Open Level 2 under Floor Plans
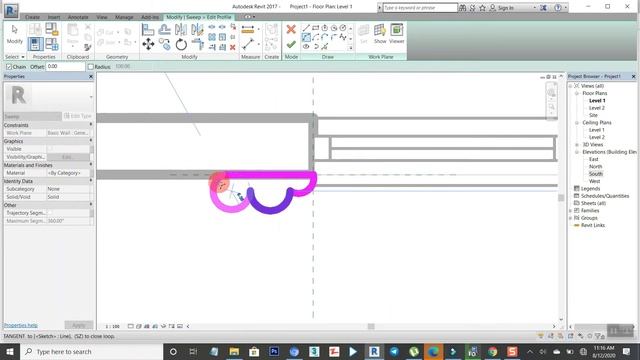640x360 pixels. [x=597, y=108]
